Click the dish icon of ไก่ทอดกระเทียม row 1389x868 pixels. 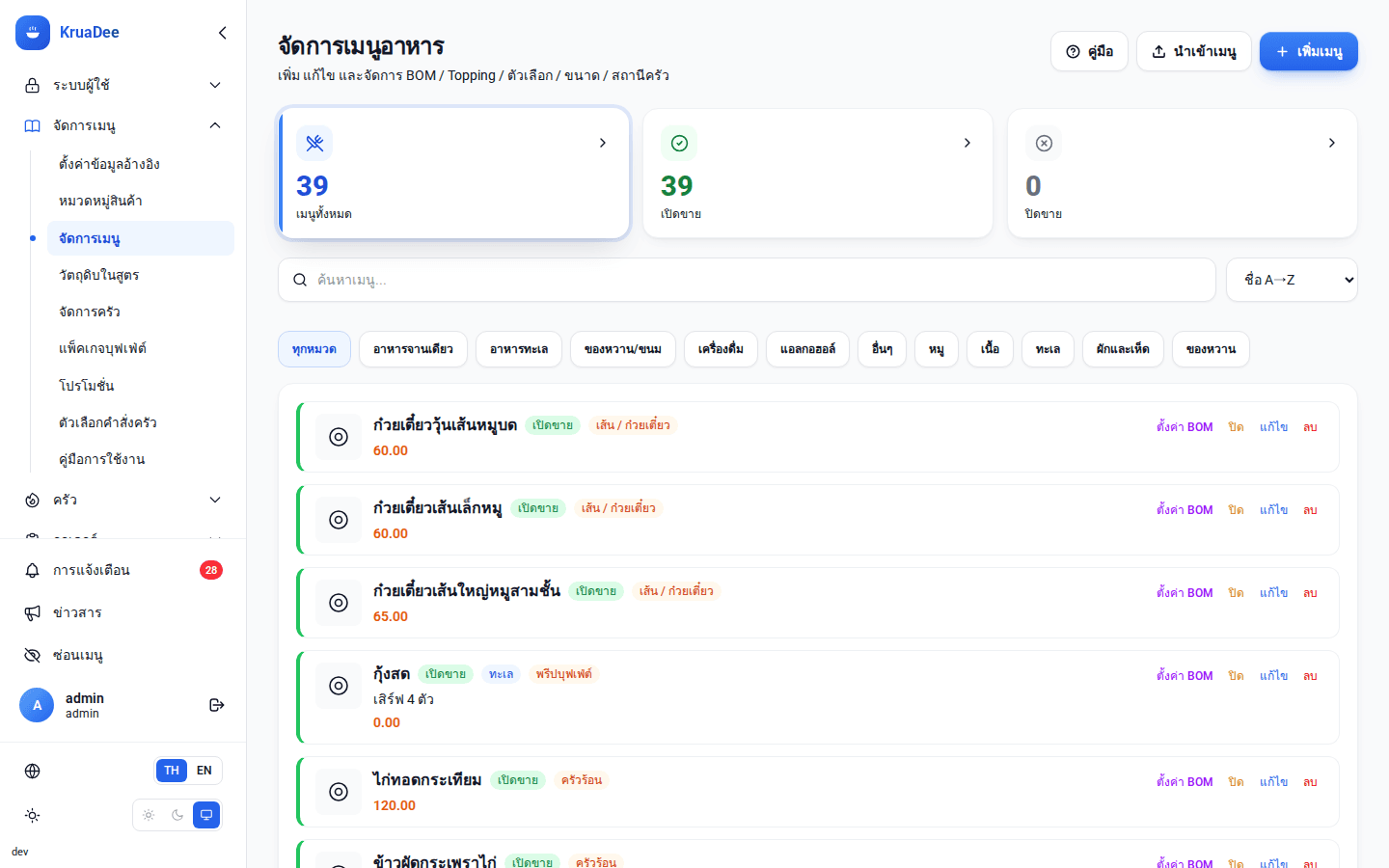click(x=339, y=792)
